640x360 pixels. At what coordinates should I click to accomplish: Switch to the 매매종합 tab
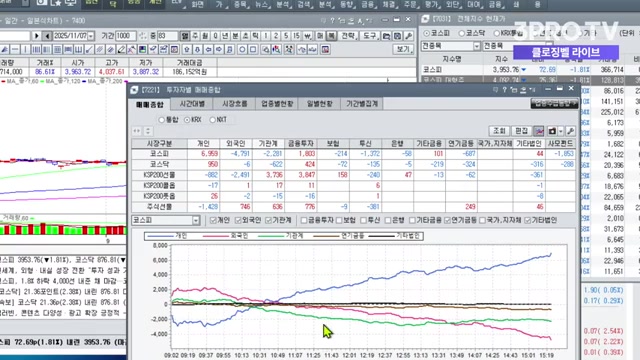[150, 104]
